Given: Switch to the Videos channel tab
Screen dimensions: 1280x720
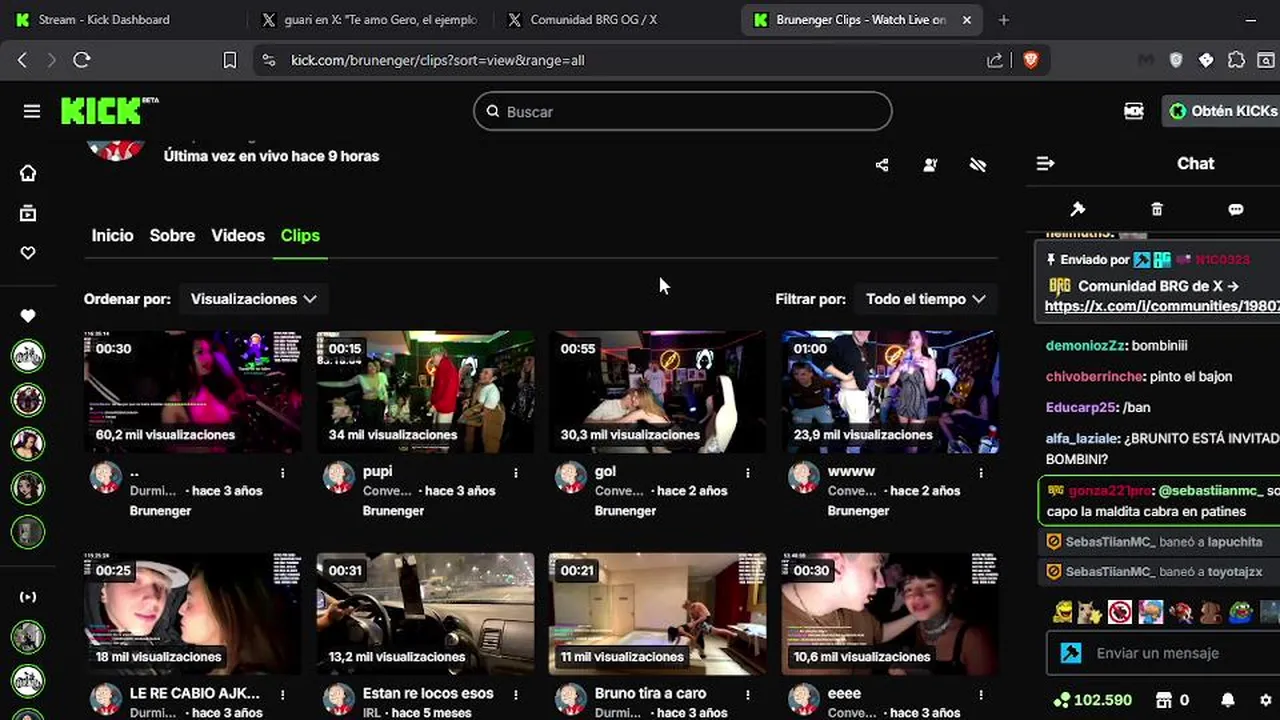Looking at the screenshot, I should [x=238, y=236].
